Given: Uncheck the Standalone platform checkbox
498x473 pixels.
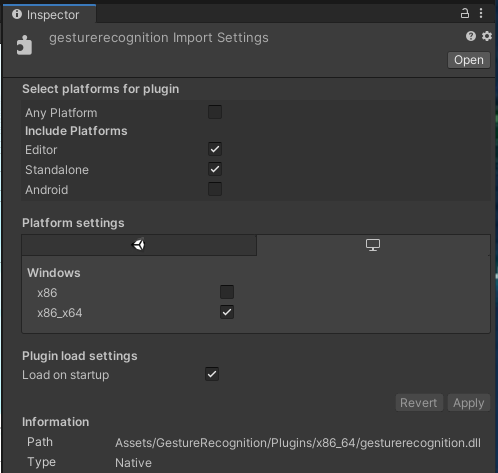Looking at the screenshot, I should [215, 169].
